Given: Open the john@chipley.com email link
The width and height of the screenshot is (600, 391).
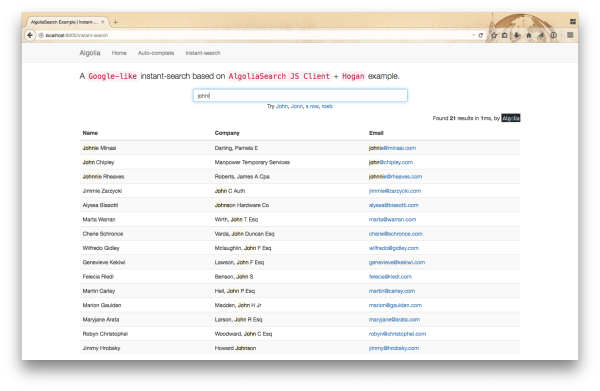Looking at the screenshot, I should tap(391, 162).
